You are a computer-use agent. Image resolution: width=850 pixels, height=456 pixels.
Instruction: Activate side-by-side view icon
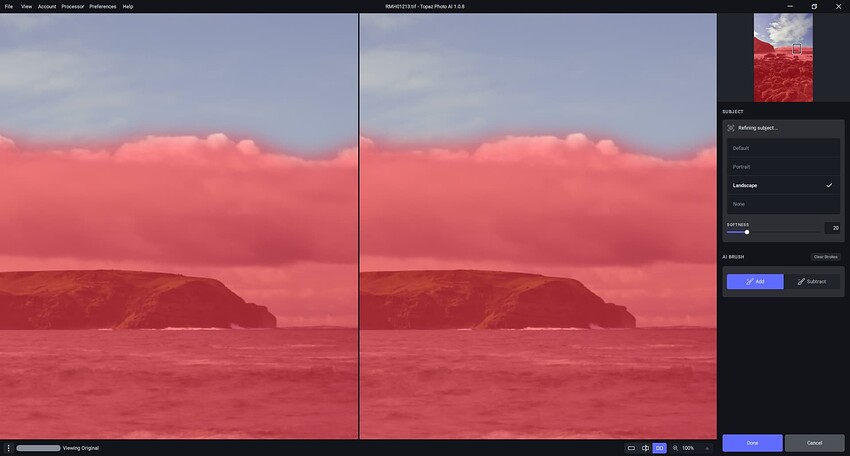click(659, 448)
